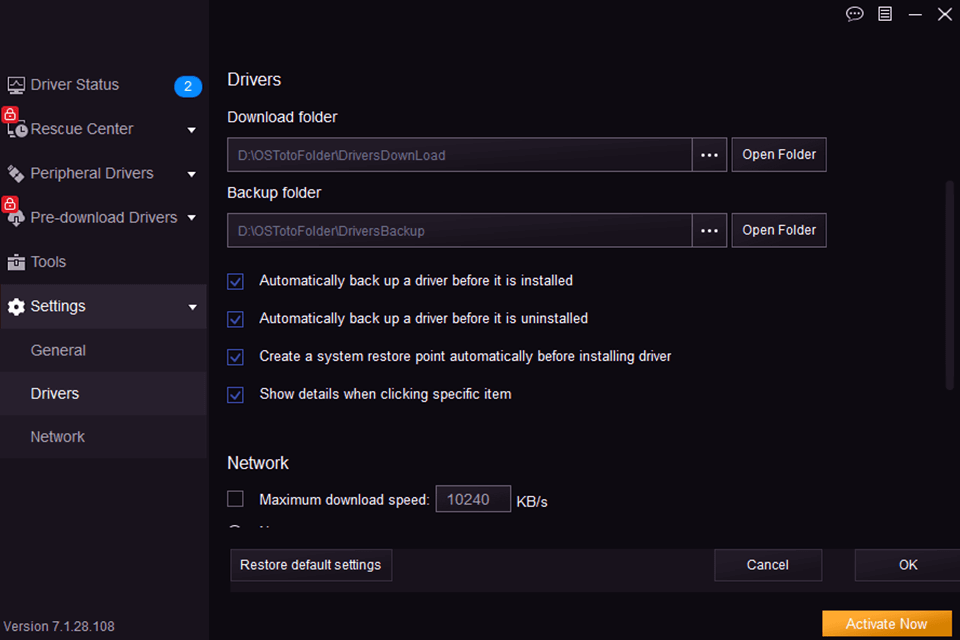This screenshot has height=640, width=960.
Task: Expand the Rescue Center section
Action: pyautogui.click(x=191, y=129)
